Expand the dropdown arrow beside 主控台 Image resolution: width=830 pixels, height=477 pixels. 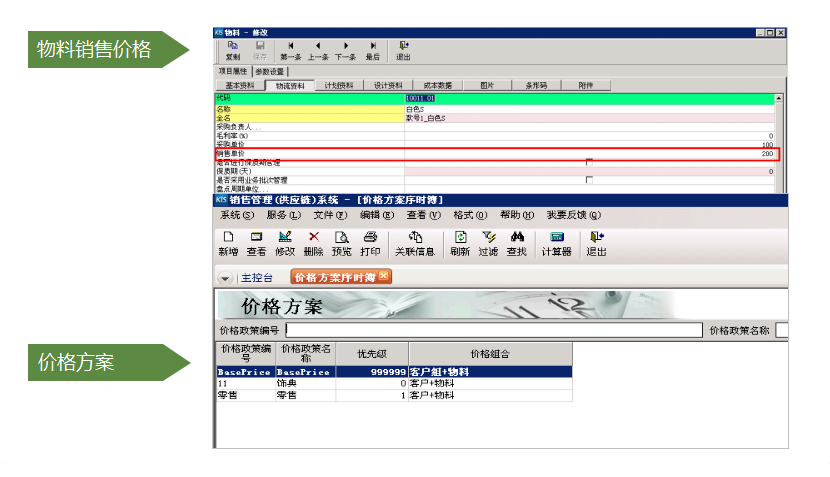(225, 277)
